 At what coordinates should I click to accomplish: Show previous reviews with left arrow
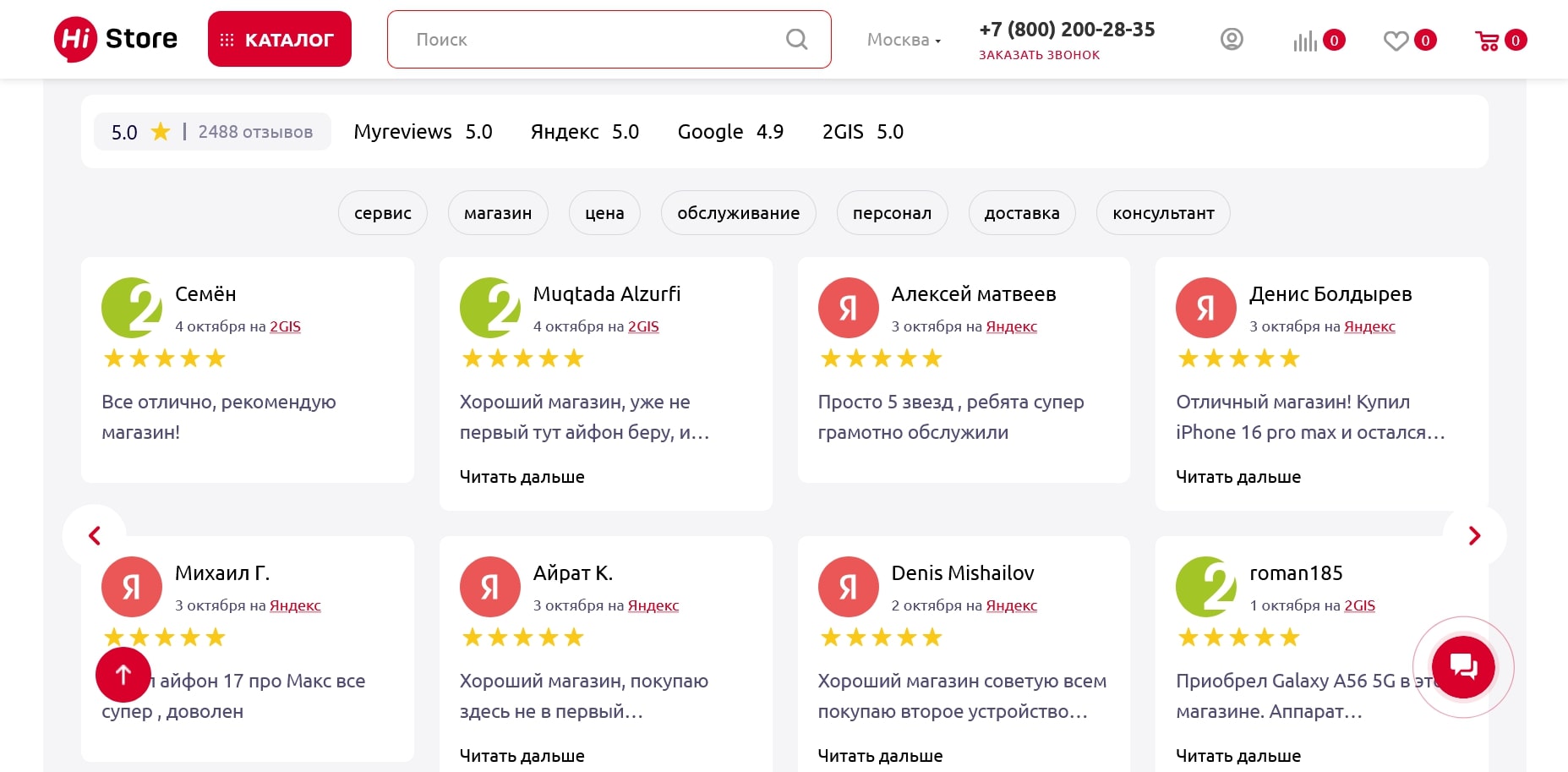tap(95, 536)
